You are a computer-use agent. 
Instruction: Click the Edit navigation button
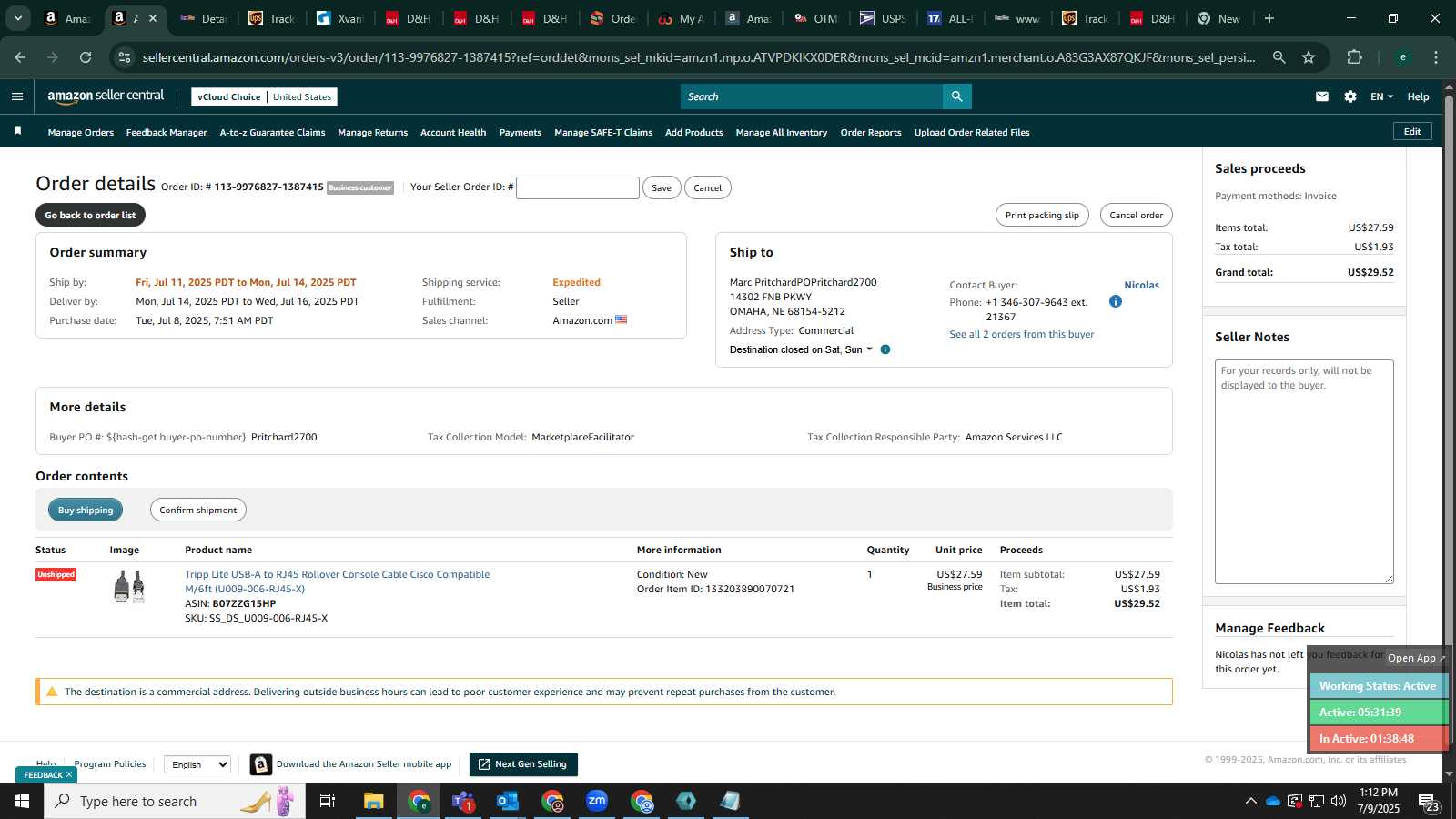[x=1412, y=131]
